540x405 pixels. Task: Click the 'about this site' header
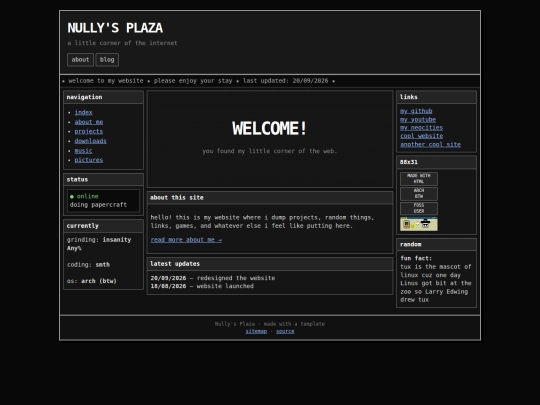coord(270,198)
